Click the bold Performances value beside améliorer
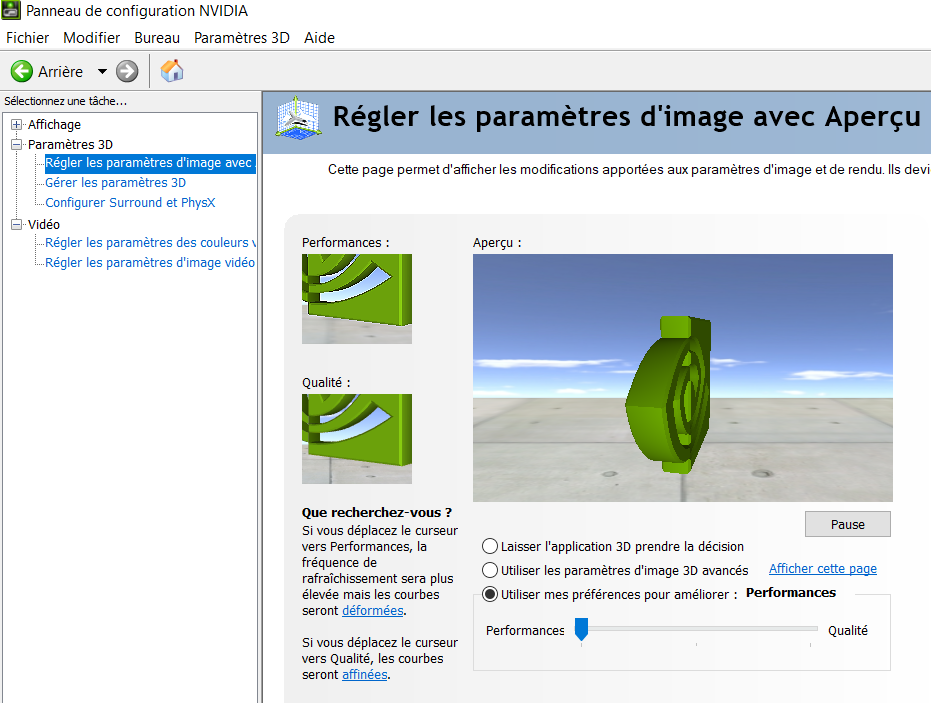The height and width of the screenshot is (703, 931). (x=791, y=593)
